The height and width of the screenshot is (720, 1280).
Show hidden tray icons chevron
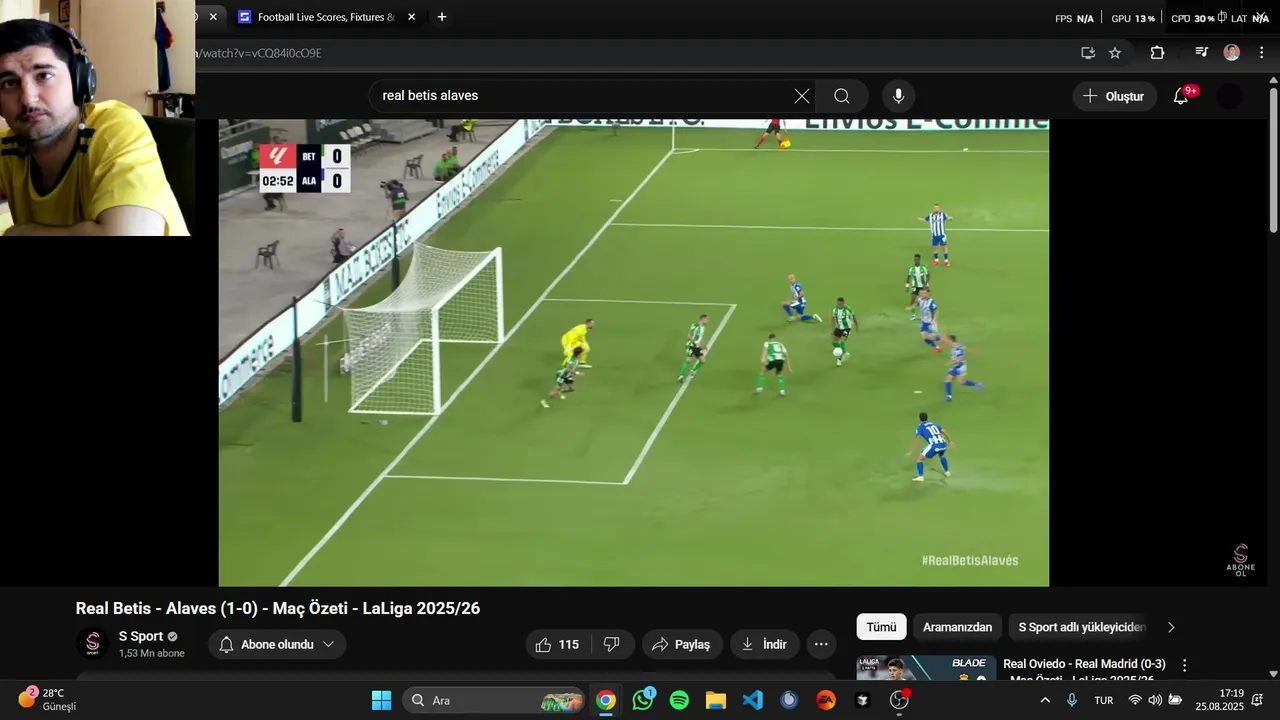[x=1045, y=700]
